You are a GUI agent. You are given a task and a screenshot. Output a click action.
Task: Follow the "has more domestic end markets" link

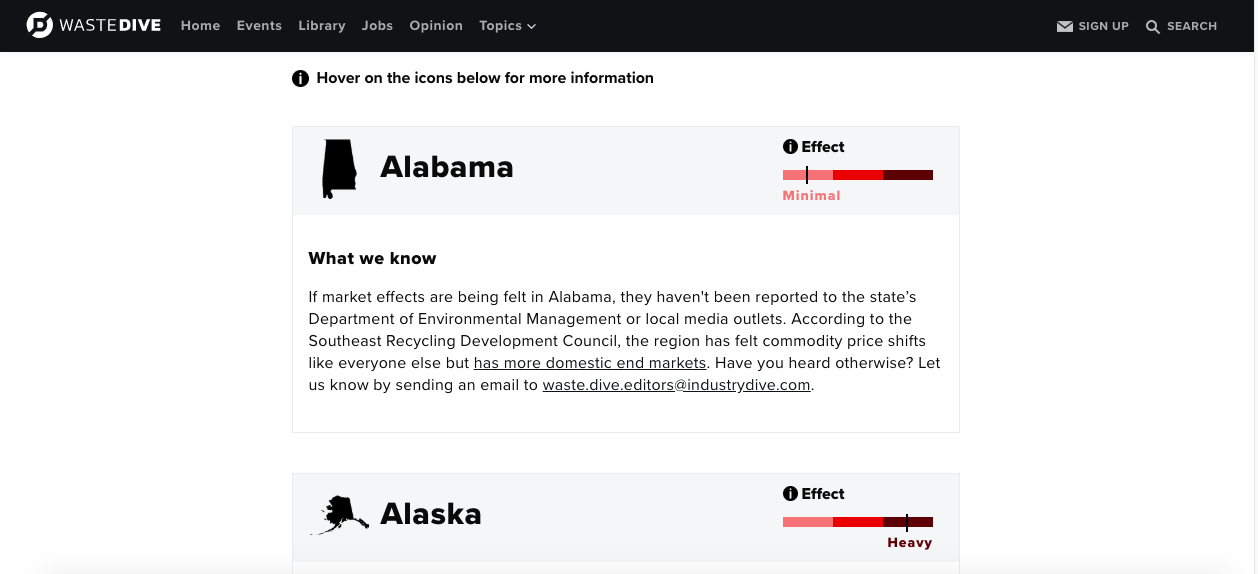pos(590,363)
